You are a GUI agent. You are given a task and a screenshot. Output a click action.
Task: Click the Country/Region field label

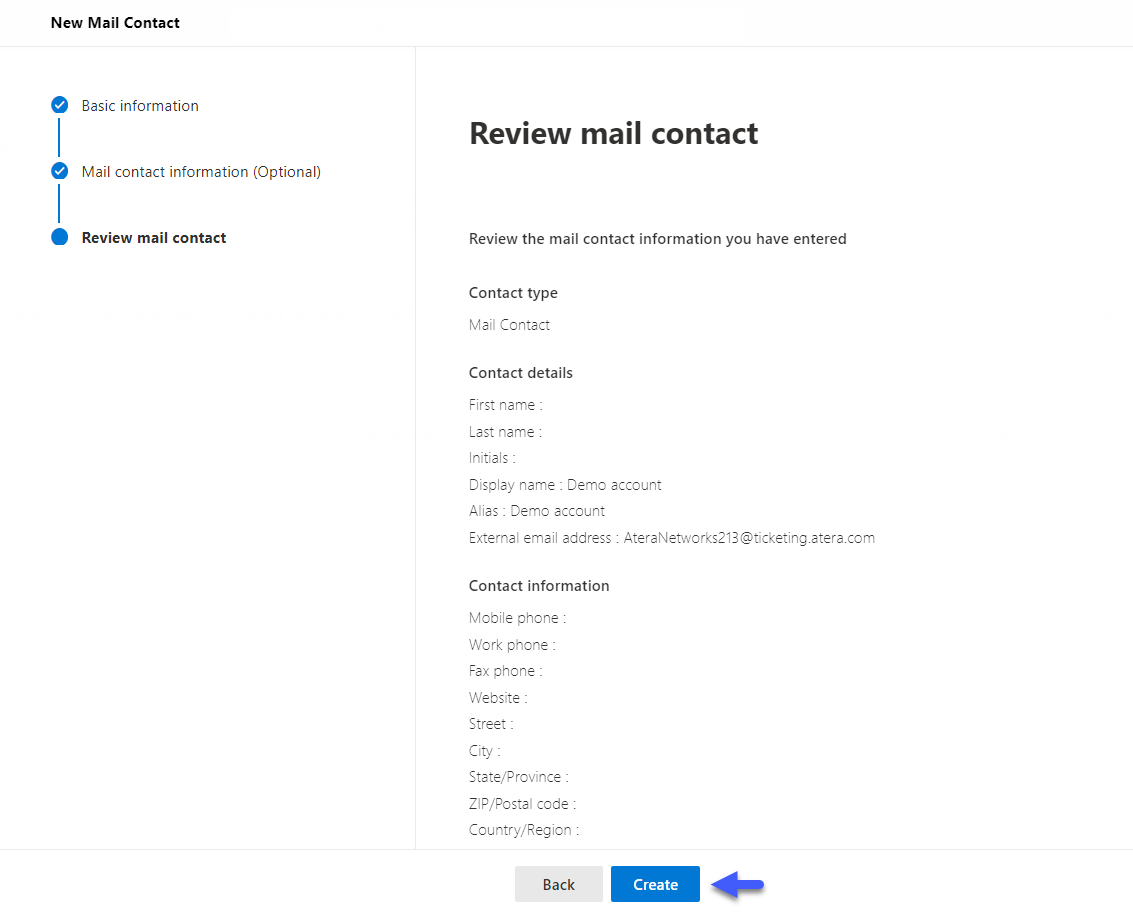pos(524,830)
